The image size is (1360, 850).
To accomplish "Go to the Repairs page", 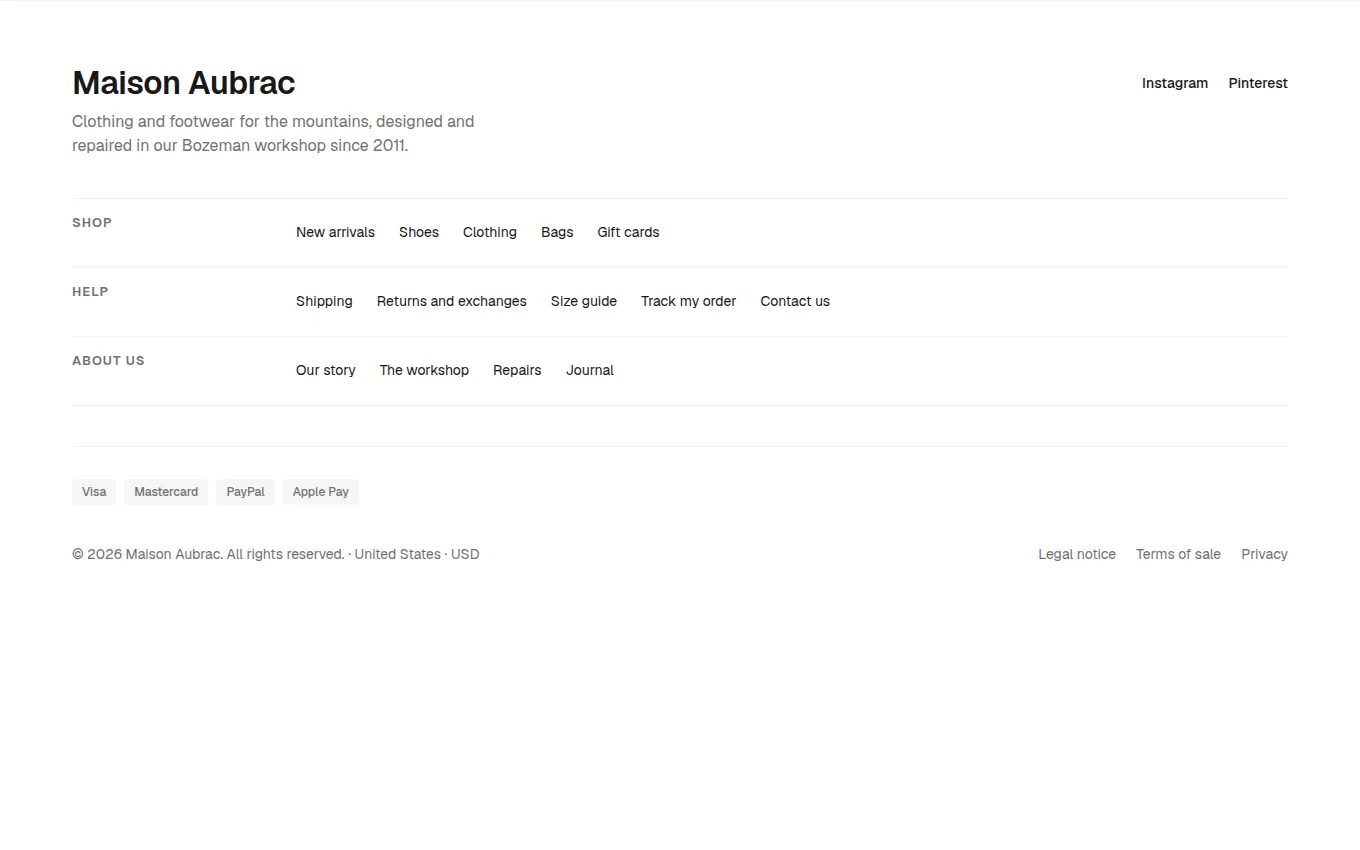I will coord(517,370).
